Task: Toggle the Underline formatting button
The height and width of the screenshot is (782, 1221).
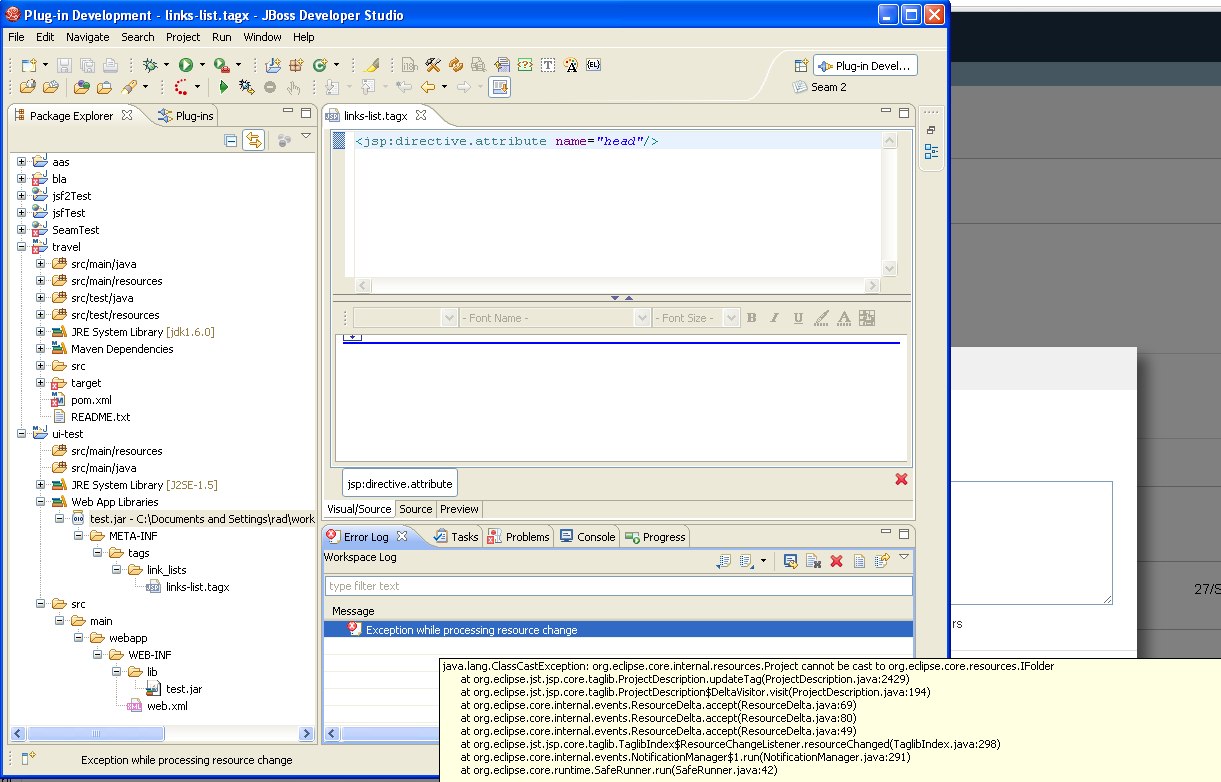Action: click(x=798, y=318)
